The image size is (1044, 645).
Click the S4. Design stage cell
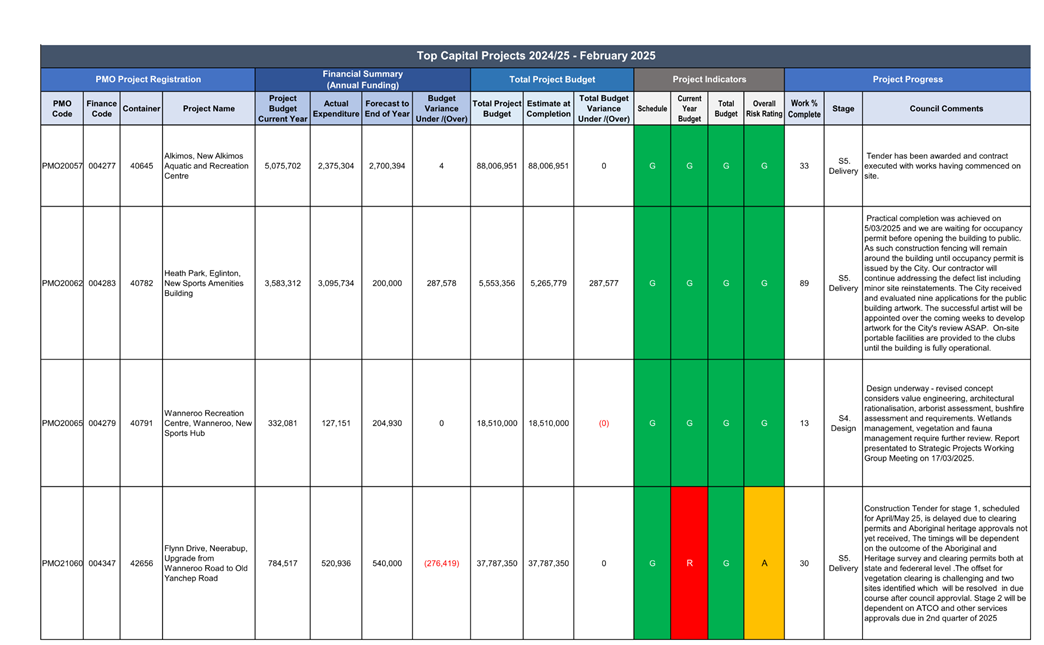coord(843,423)
